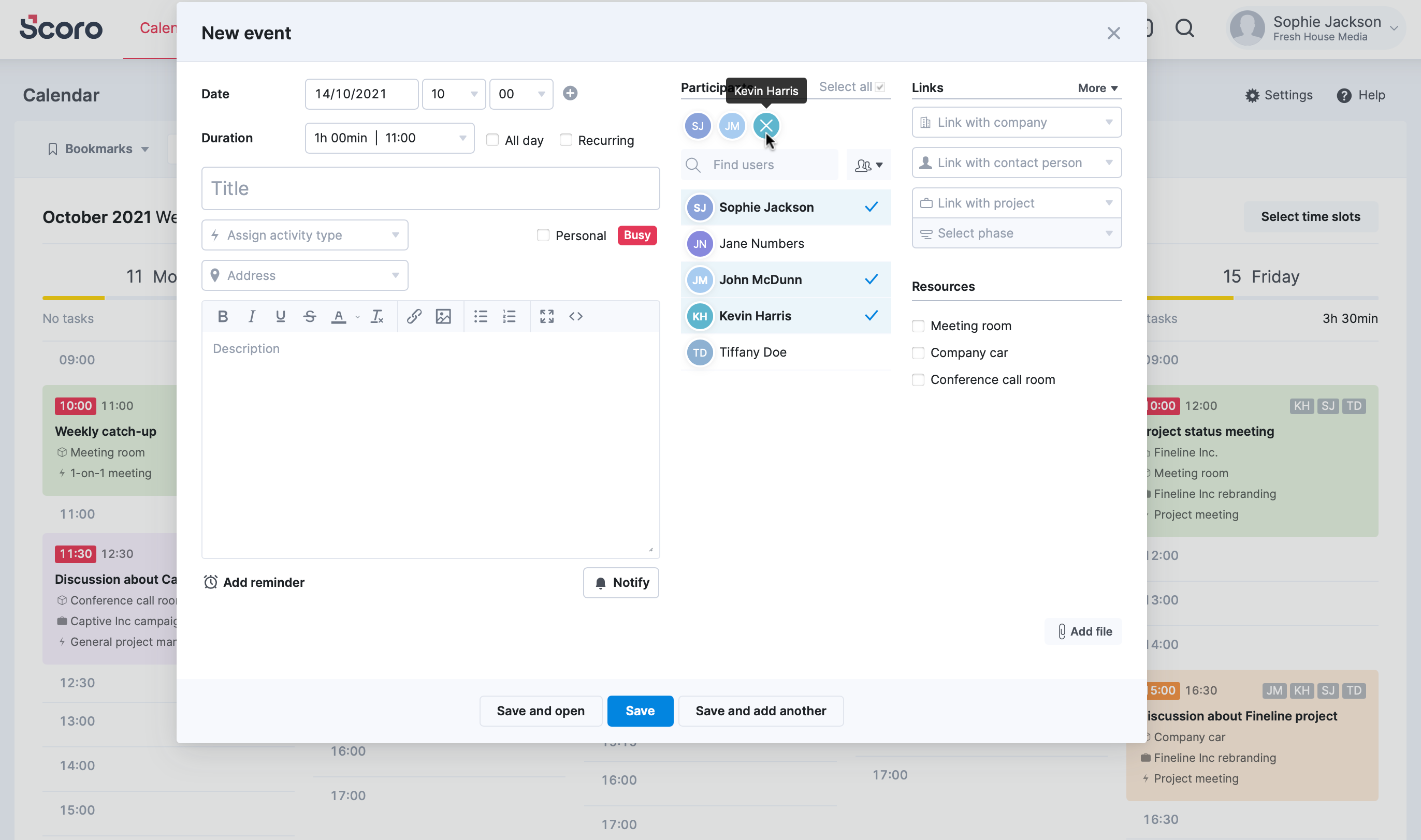Click the Scoro logo

click(61, 27)
